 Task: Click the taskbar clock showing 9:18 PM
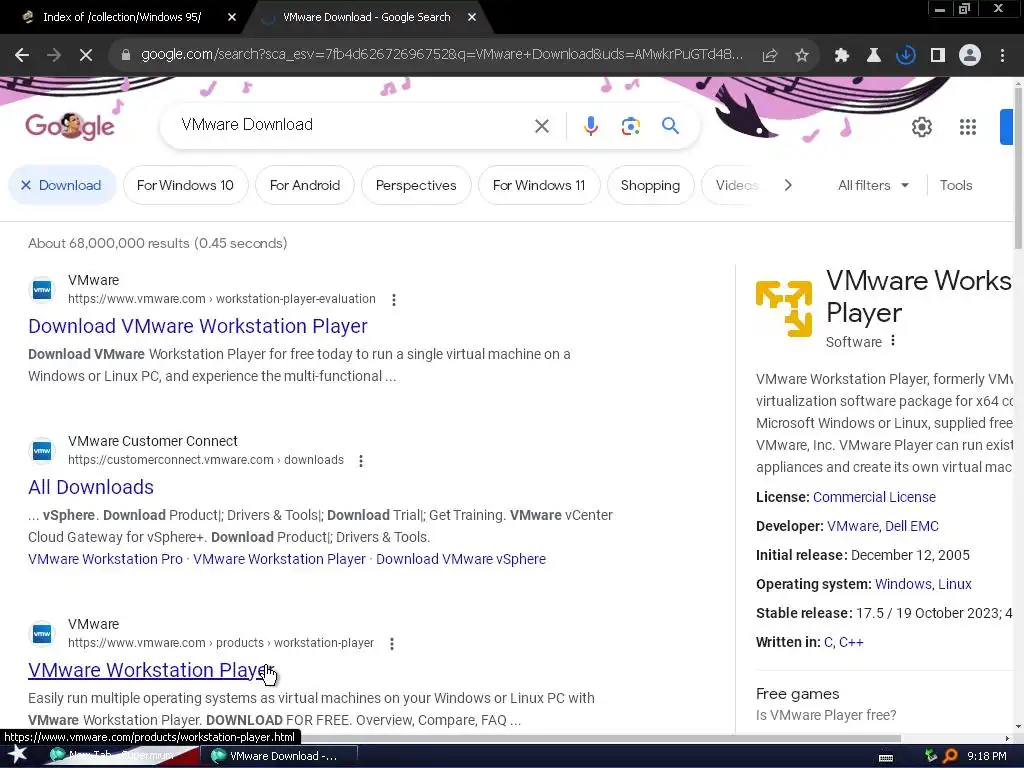(x=986, y=756)
